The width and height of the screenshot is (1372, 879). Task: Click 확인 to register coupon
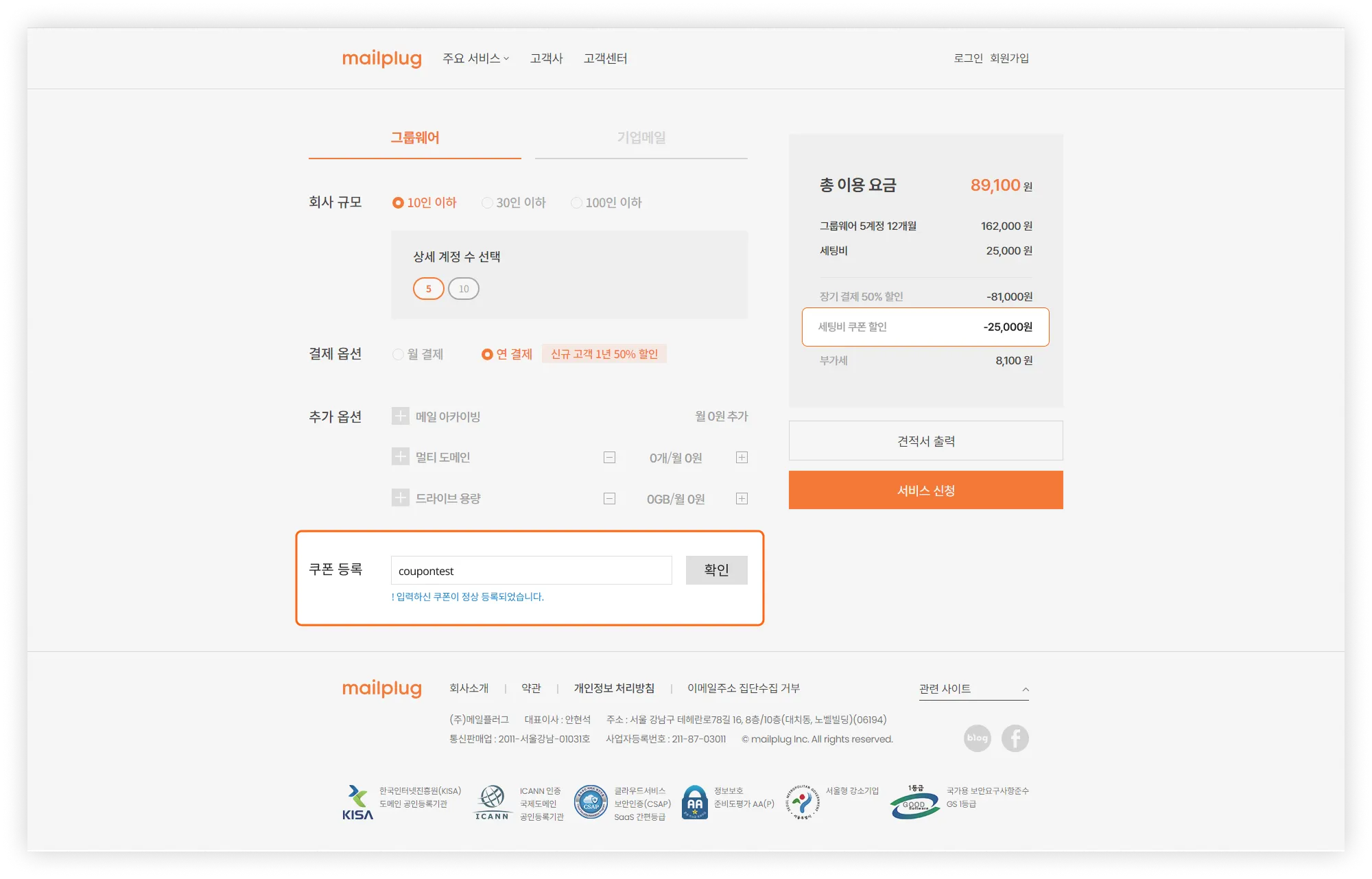coord(716,570)
